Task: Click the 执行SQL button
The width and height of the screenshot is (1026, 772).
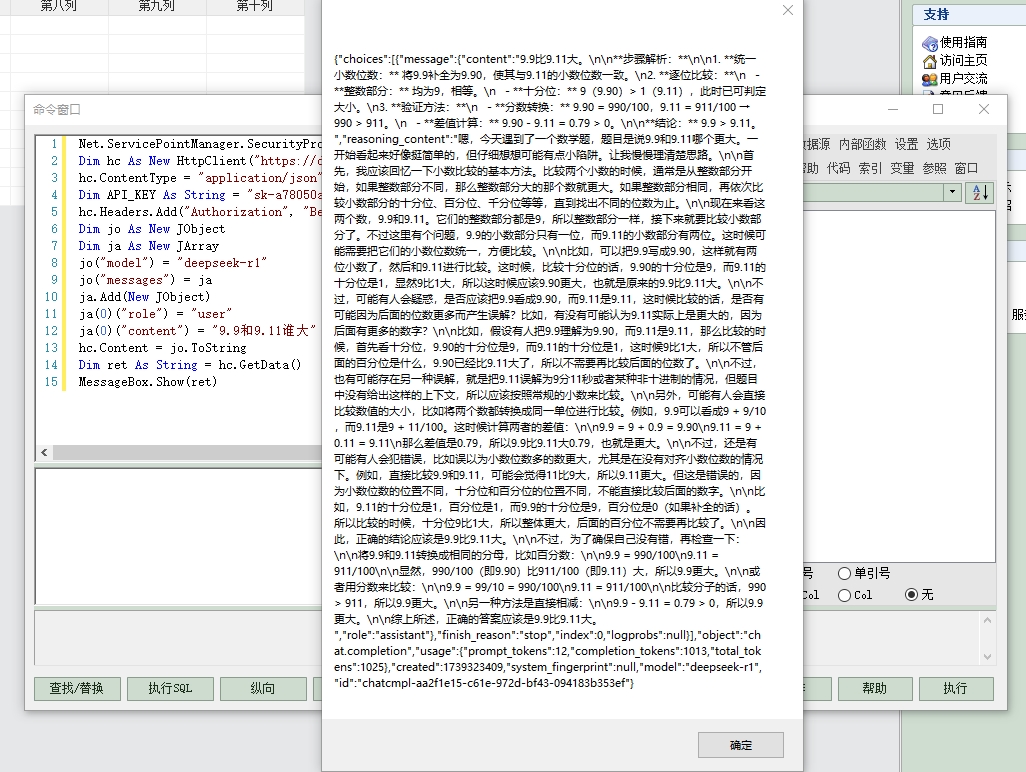Action: [x=170, y=688]
